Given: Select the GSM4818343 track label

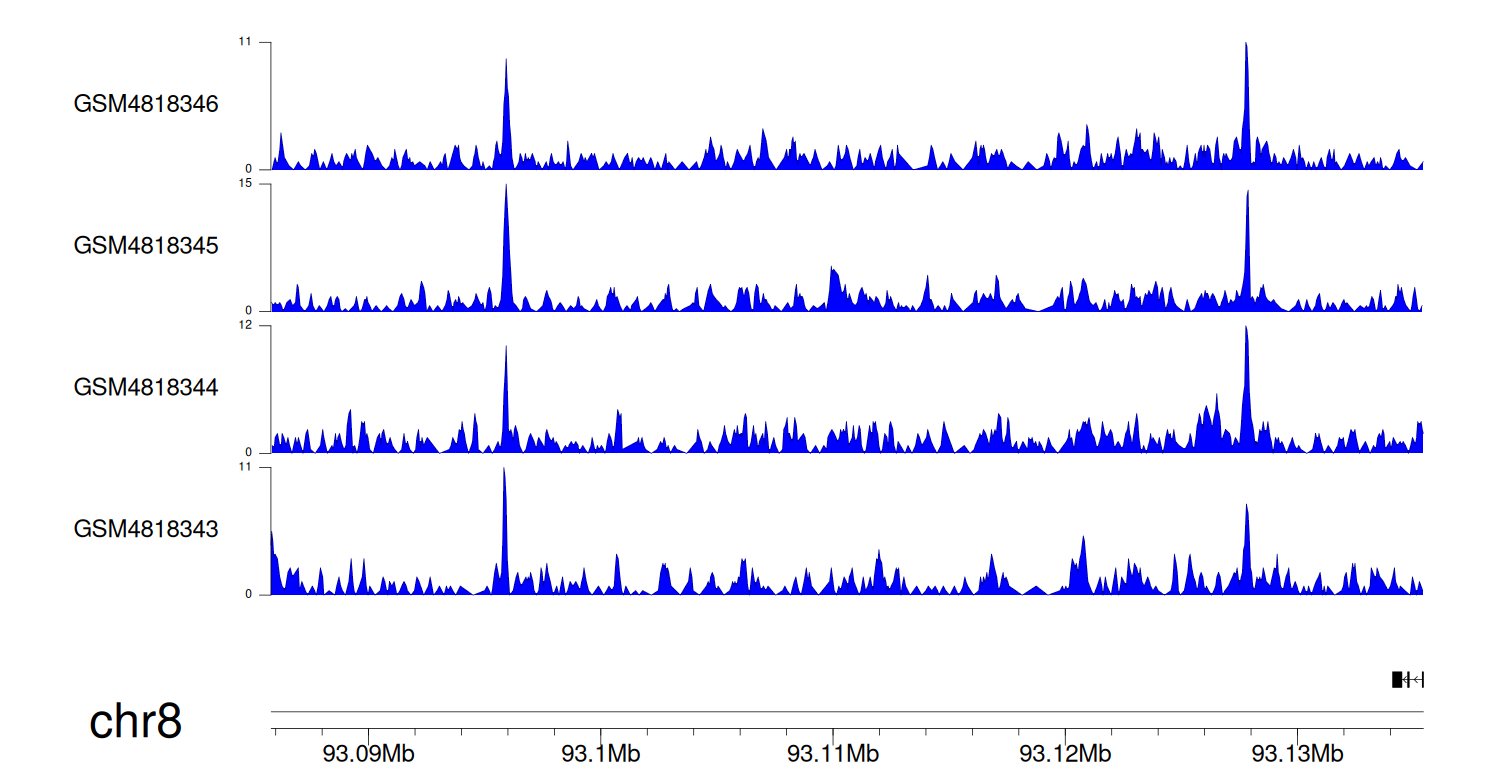Looking at the screenshot, I should click(146, 529).
